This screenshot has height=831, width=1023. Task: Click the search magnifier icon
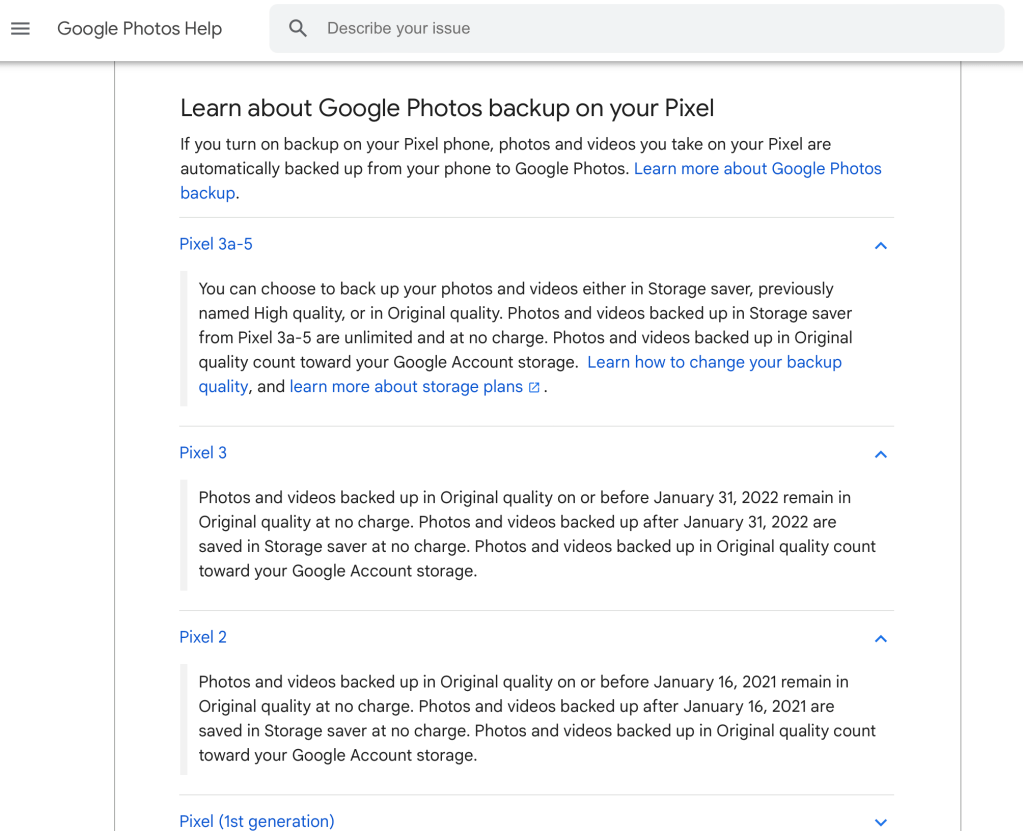click(298, 29)
